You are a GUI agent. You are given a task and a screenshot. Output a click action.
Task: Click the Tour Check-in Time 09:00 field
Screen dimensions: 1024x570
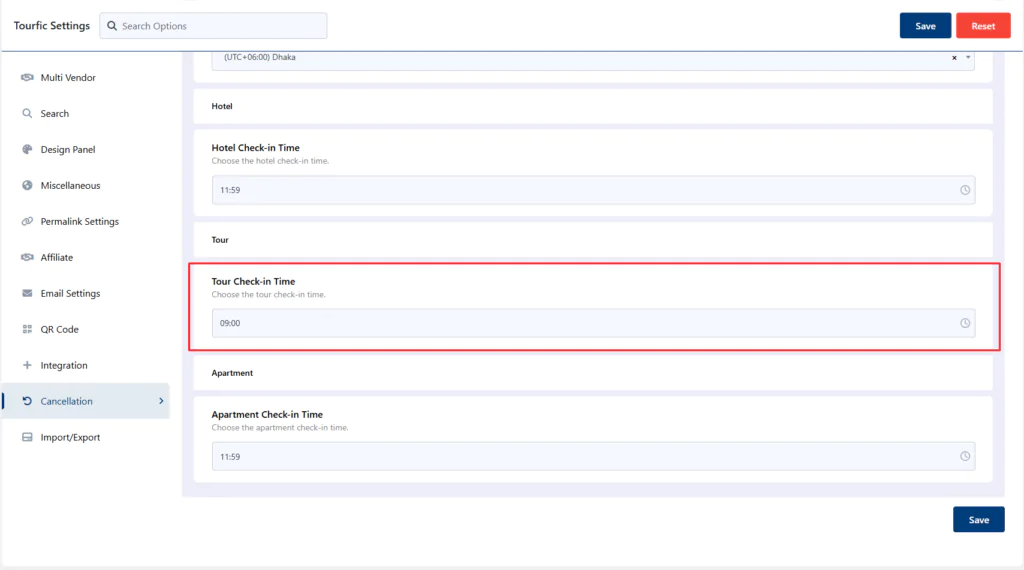click(x=593, y=323)
